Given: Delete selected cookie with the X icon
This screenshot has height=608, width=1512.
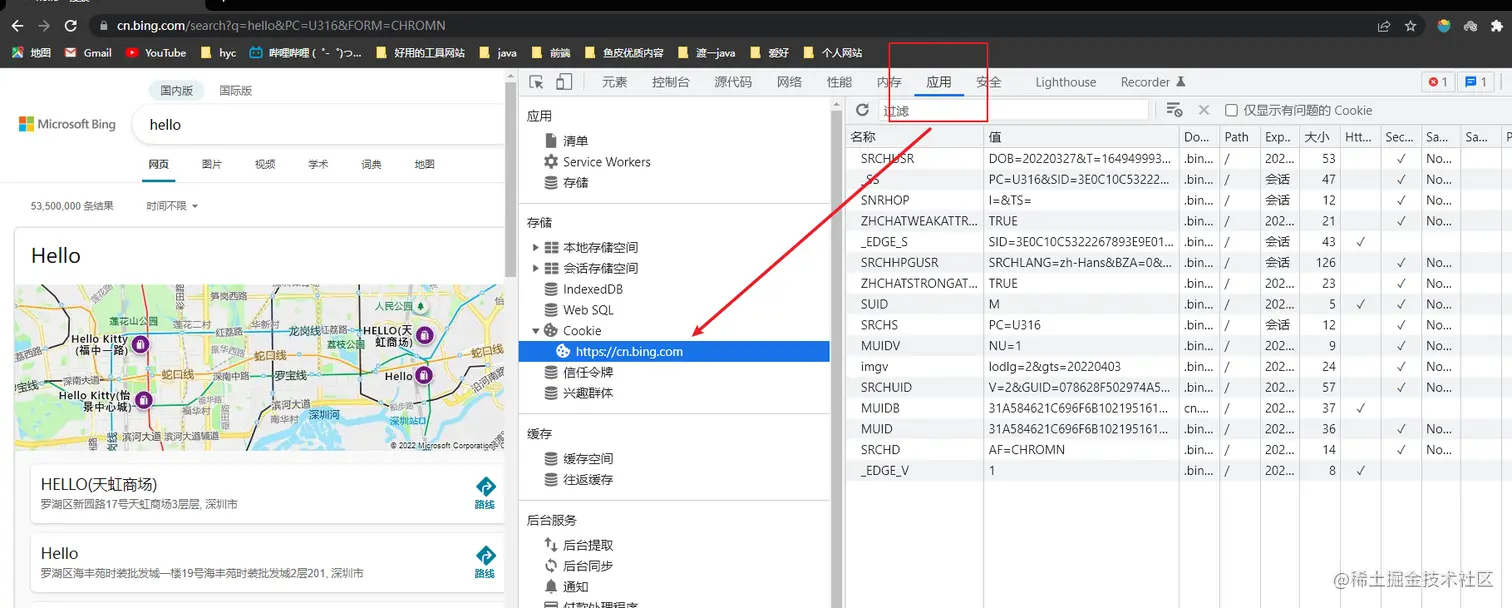Looking at the screenshot, I should (x=1204, y=110).
